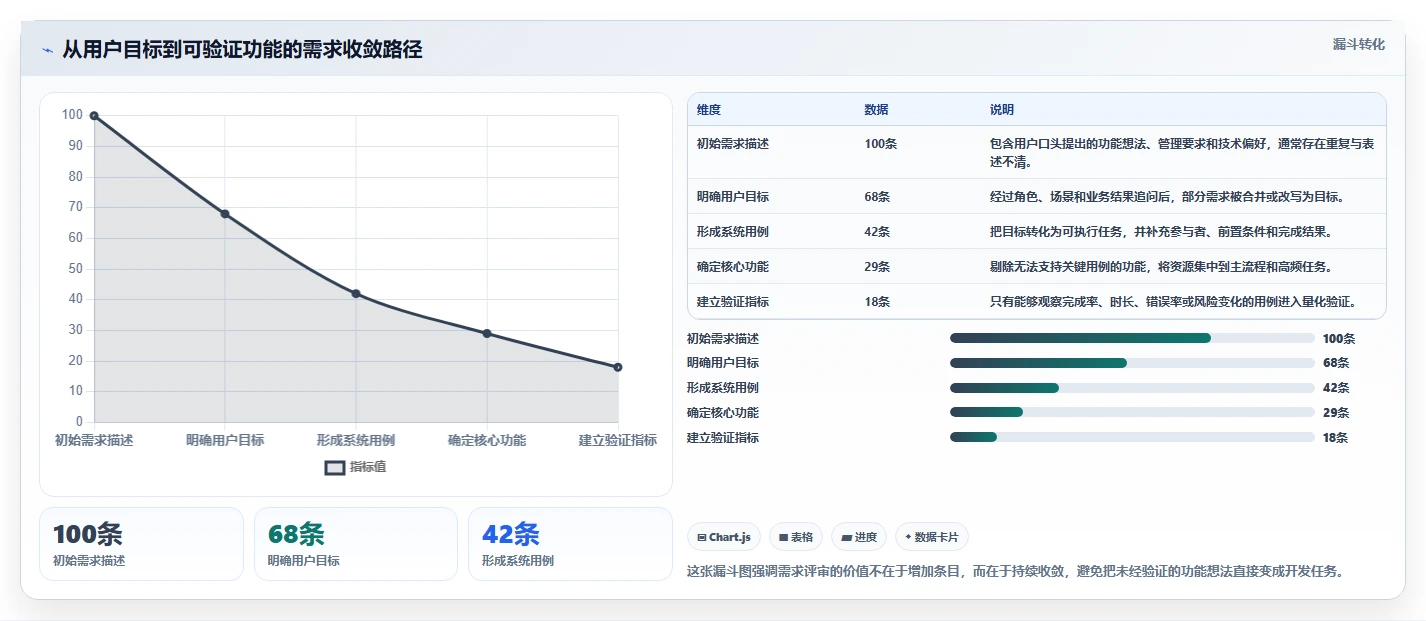Viewport: 1426px width, 621px height.
Task: Click the 维度 column header
Action: pyautogui.click(x=709, y=109)
